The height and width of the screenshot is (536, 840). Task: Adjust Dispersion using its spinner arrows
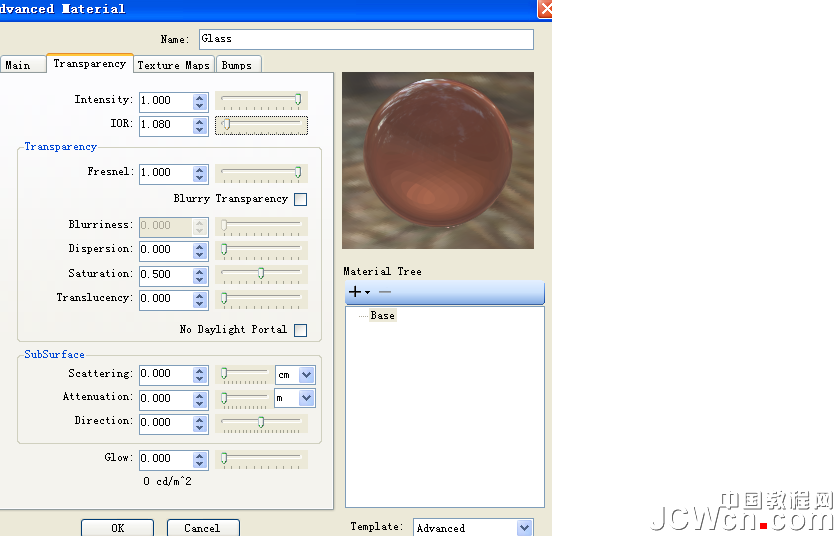[x=200, y=251]
